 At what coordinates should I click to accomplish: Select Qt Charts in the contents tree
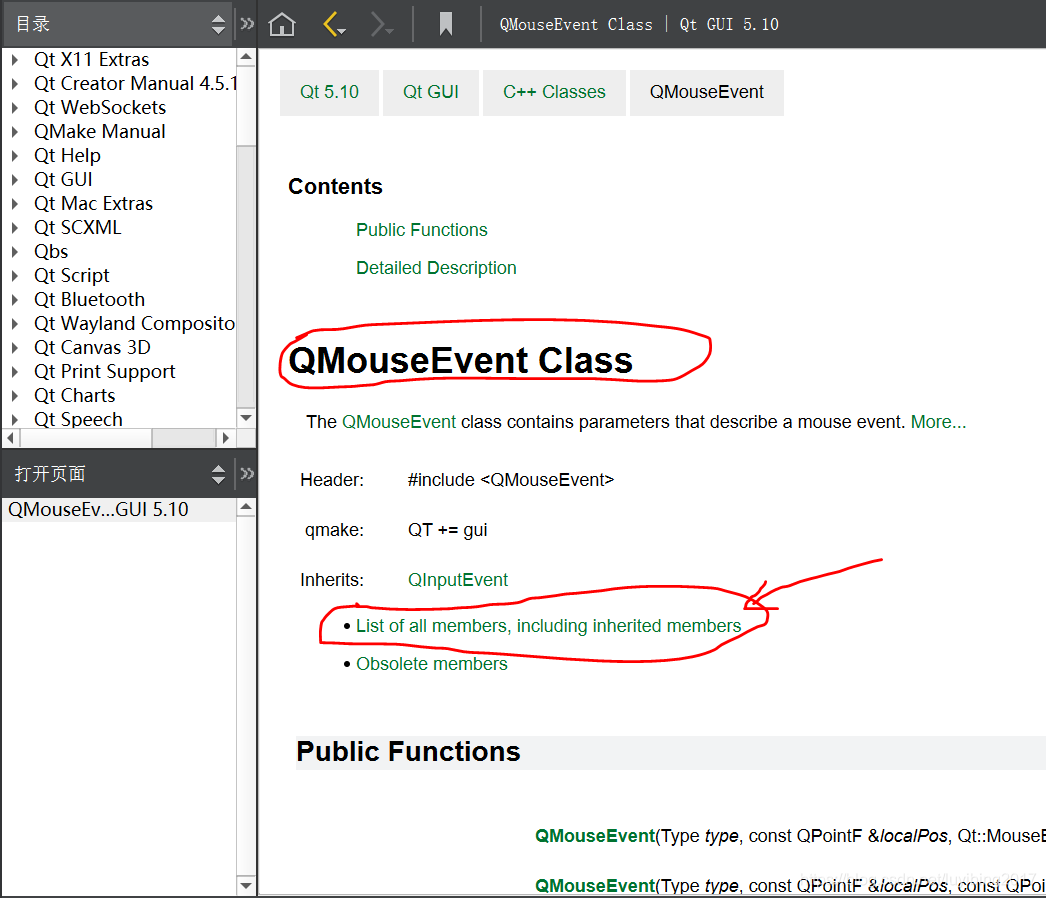coord(75,396)
